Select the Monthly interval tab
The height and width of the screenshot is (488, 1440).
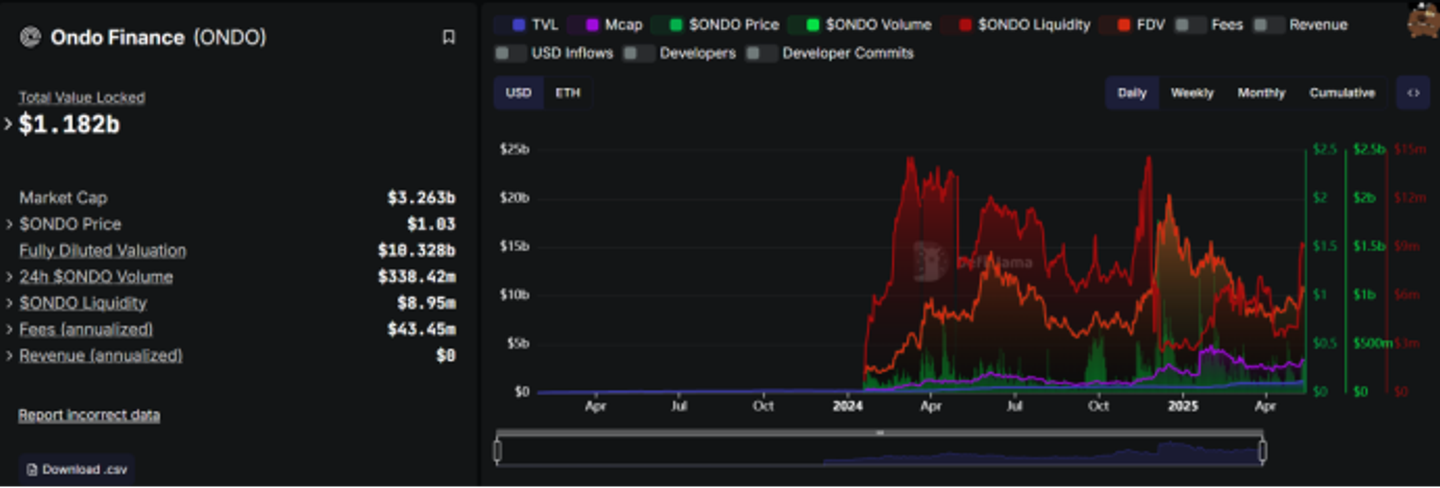click(1261, 93)
